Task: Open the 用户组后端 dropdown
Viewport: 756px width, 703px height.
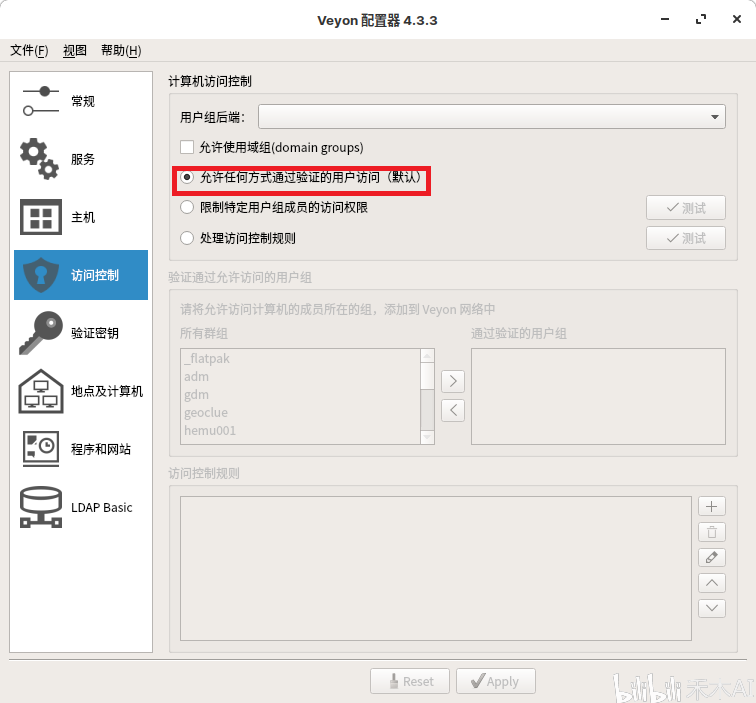Action: tap(492, 117)
